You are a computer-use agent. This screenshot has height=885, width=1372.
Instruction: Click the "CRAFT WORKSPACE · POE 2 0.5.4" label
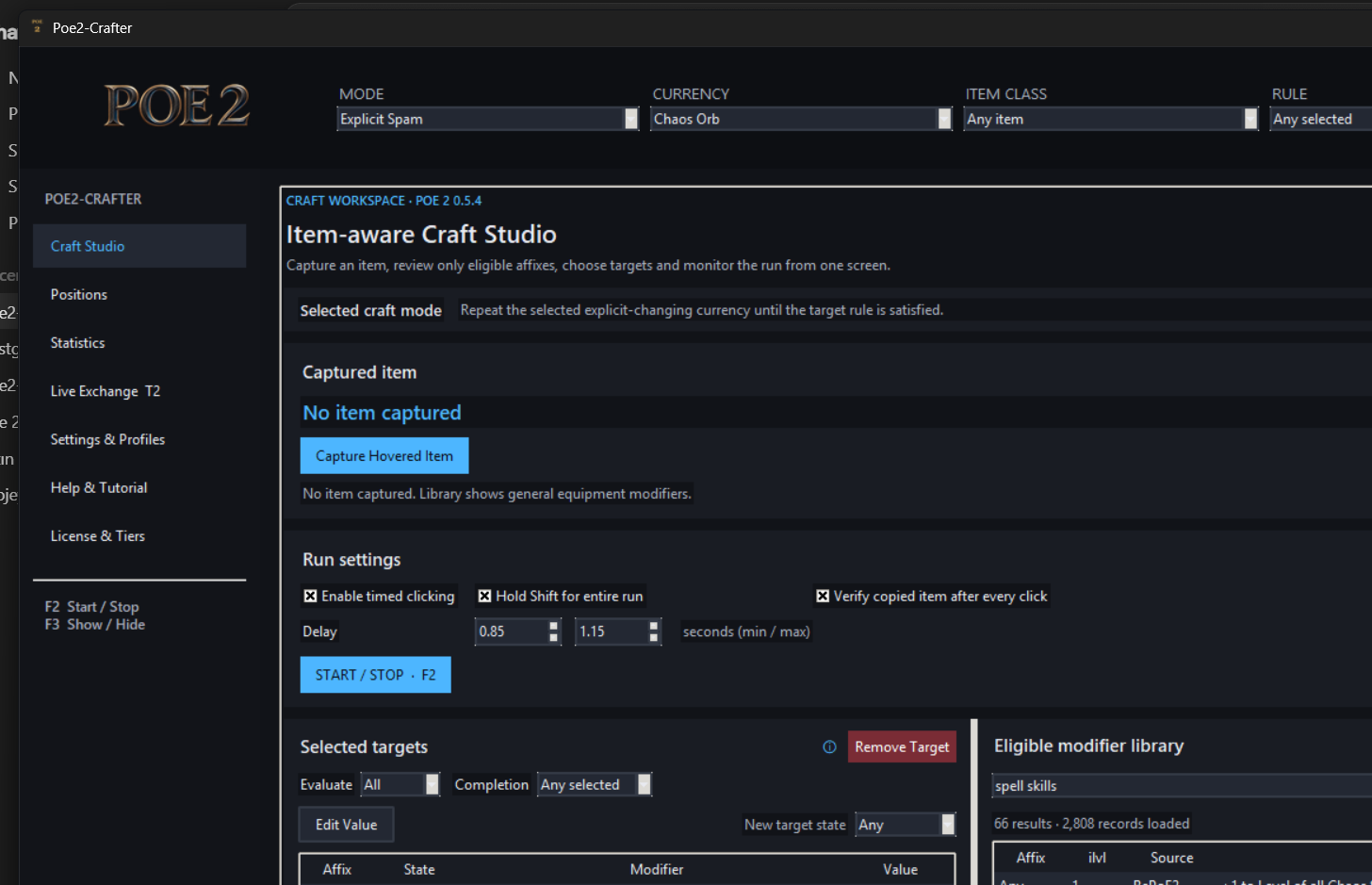tap(384, 201)
